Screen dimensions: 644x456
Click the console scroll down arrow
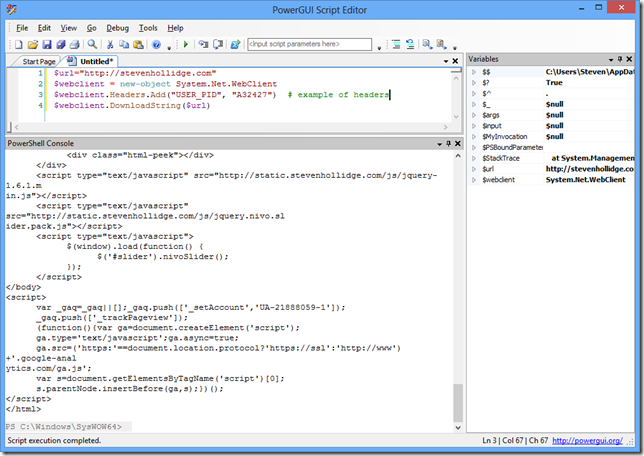pos(458,428)
